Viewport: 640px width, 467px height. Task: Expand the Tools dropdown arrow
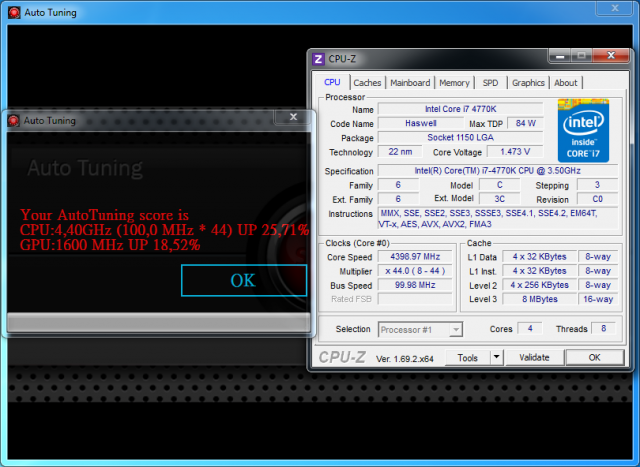pos(496,357)
